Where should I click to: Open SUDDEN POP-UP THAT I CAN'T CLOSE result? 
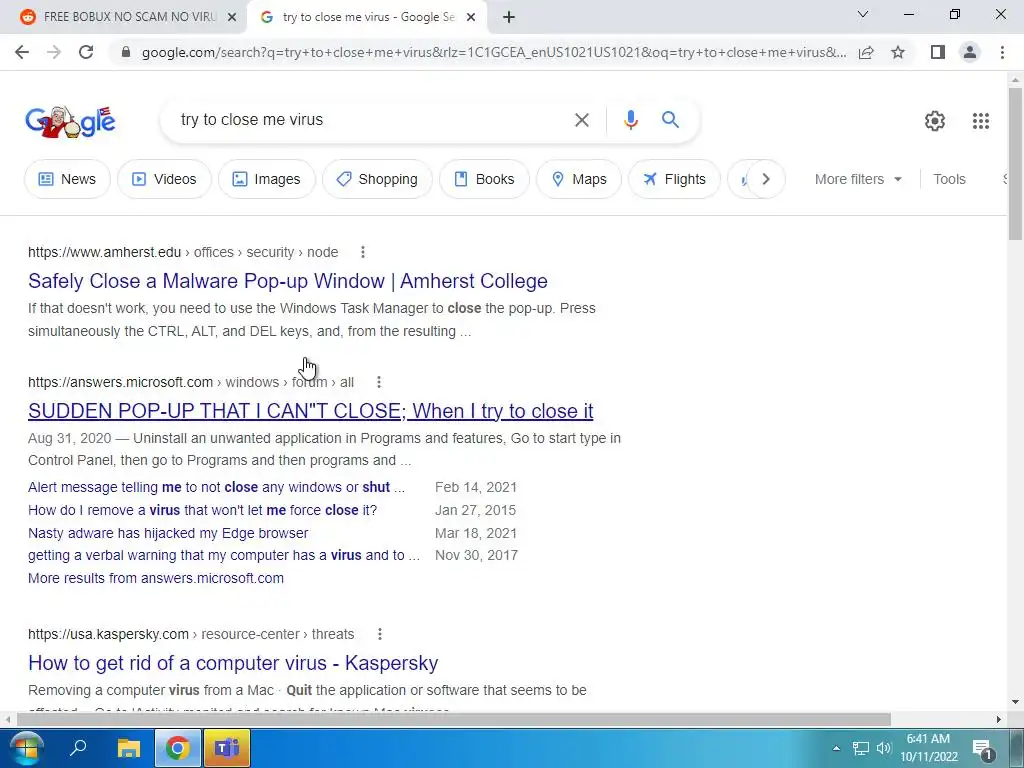311,411
